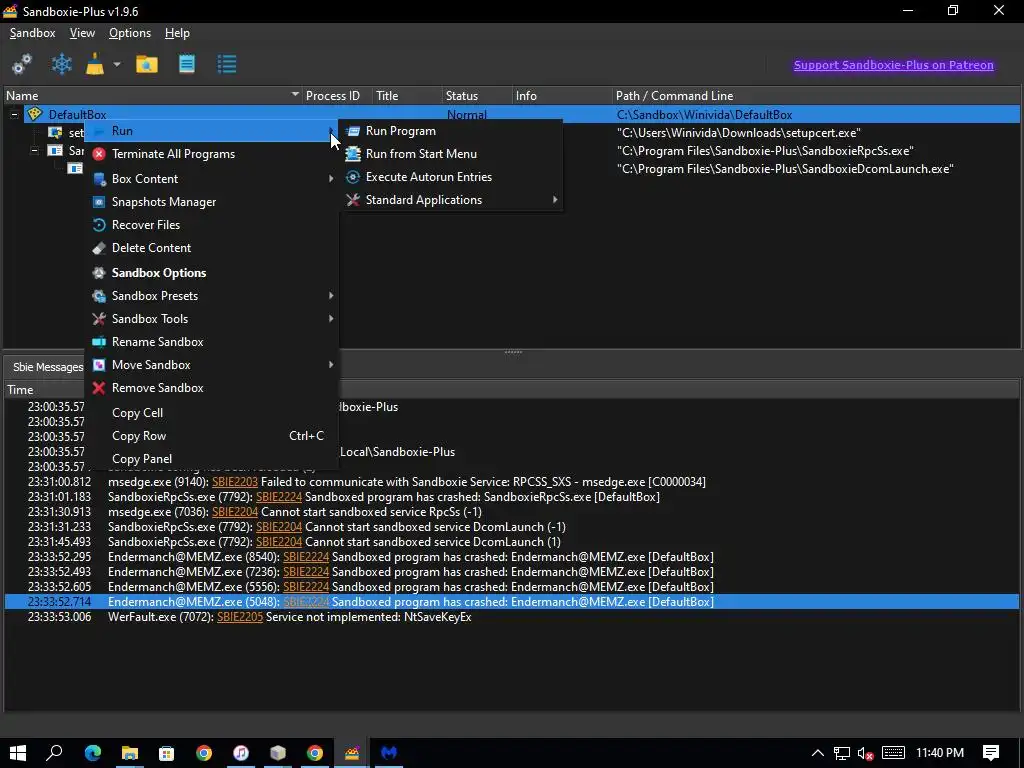
Task: Expand the Run submenu entry
Action: (212, 131)
